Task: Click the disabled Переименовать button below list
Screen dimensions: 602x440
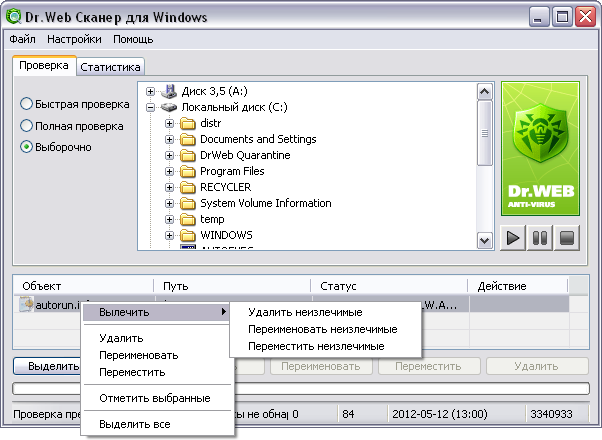Action: tap(321, 366)
